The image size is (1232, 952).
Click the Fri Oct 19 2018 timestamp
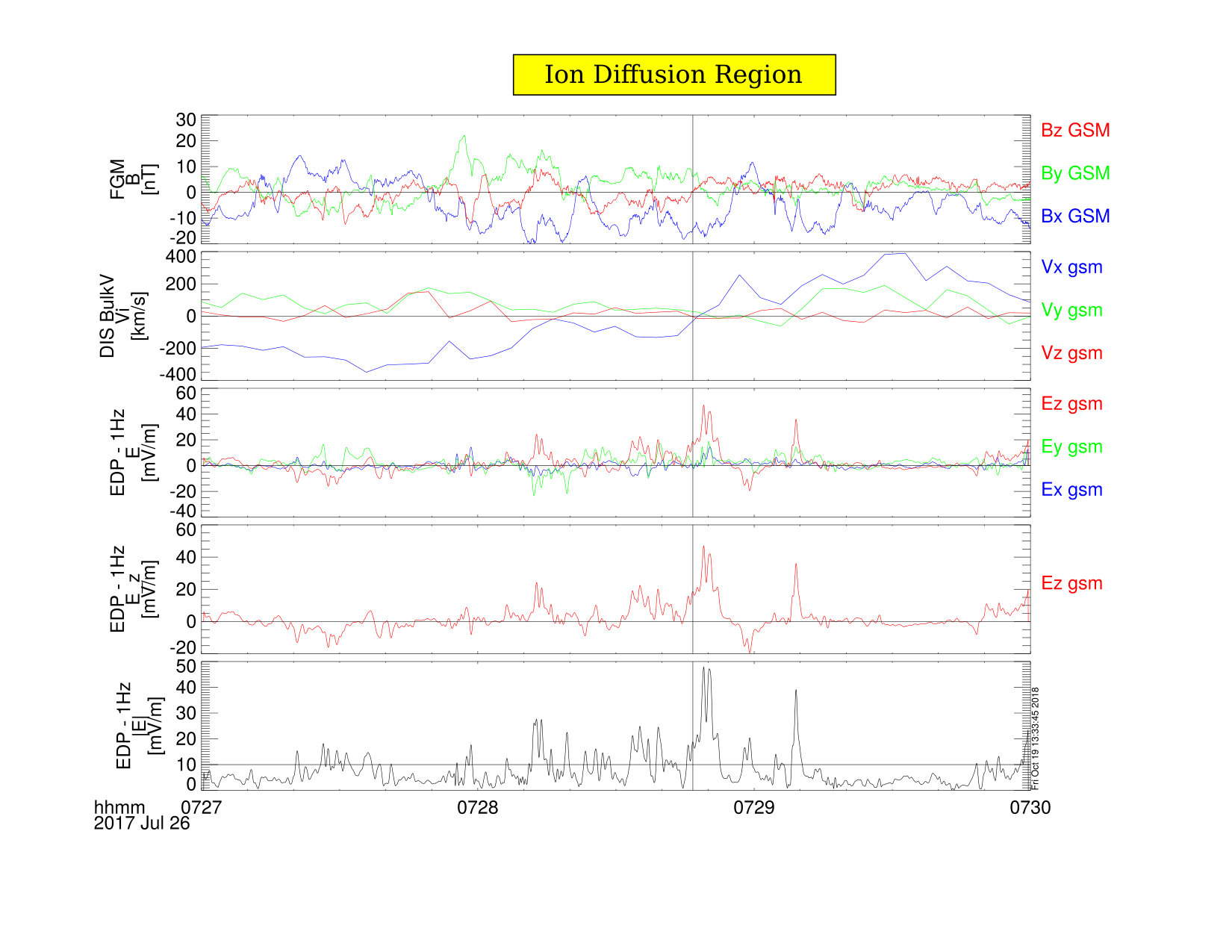tap(1035, 738)
